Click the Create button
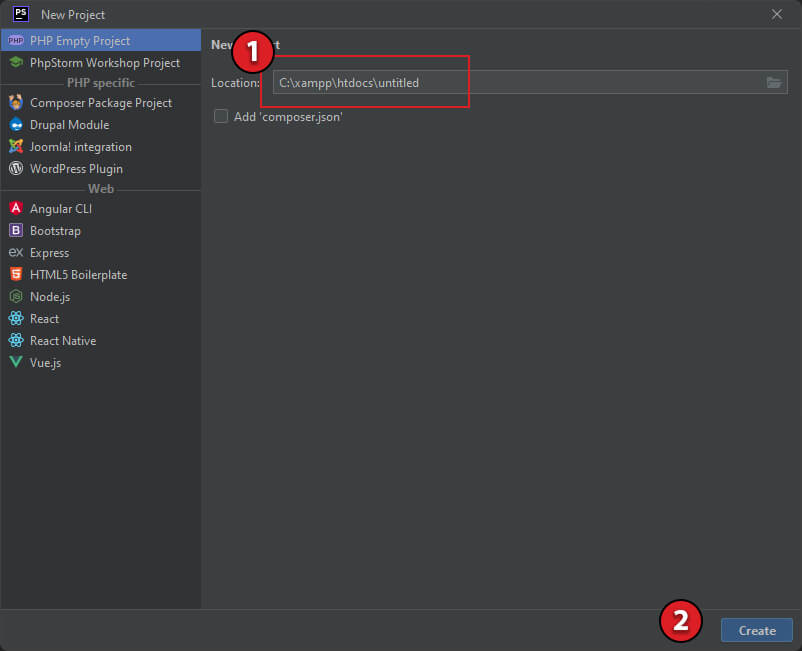Viewport: 802px width, 651px height. (756, 630)
